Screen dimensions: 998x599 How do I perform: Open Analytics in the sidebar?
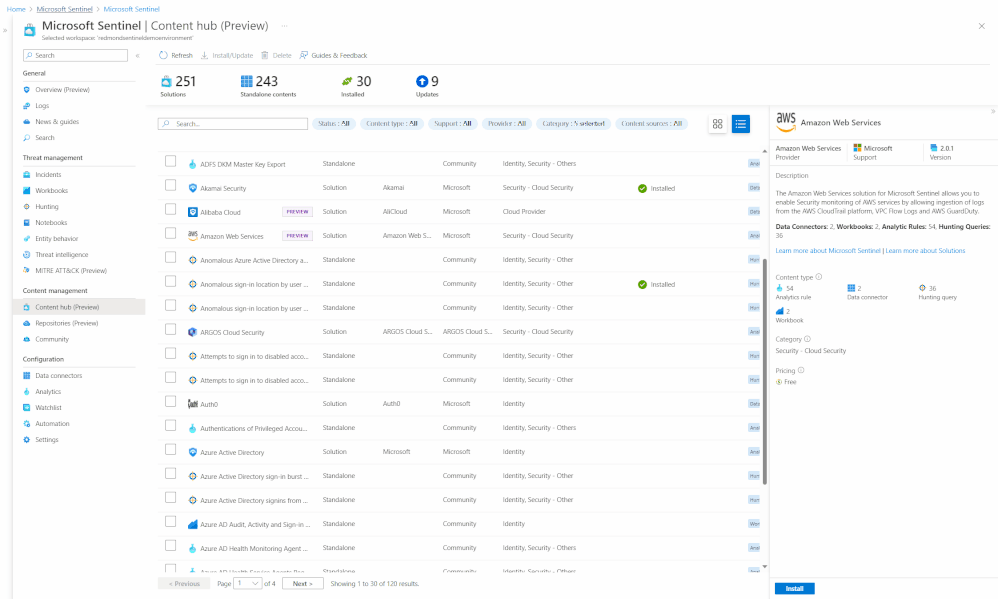pos(48,391)
